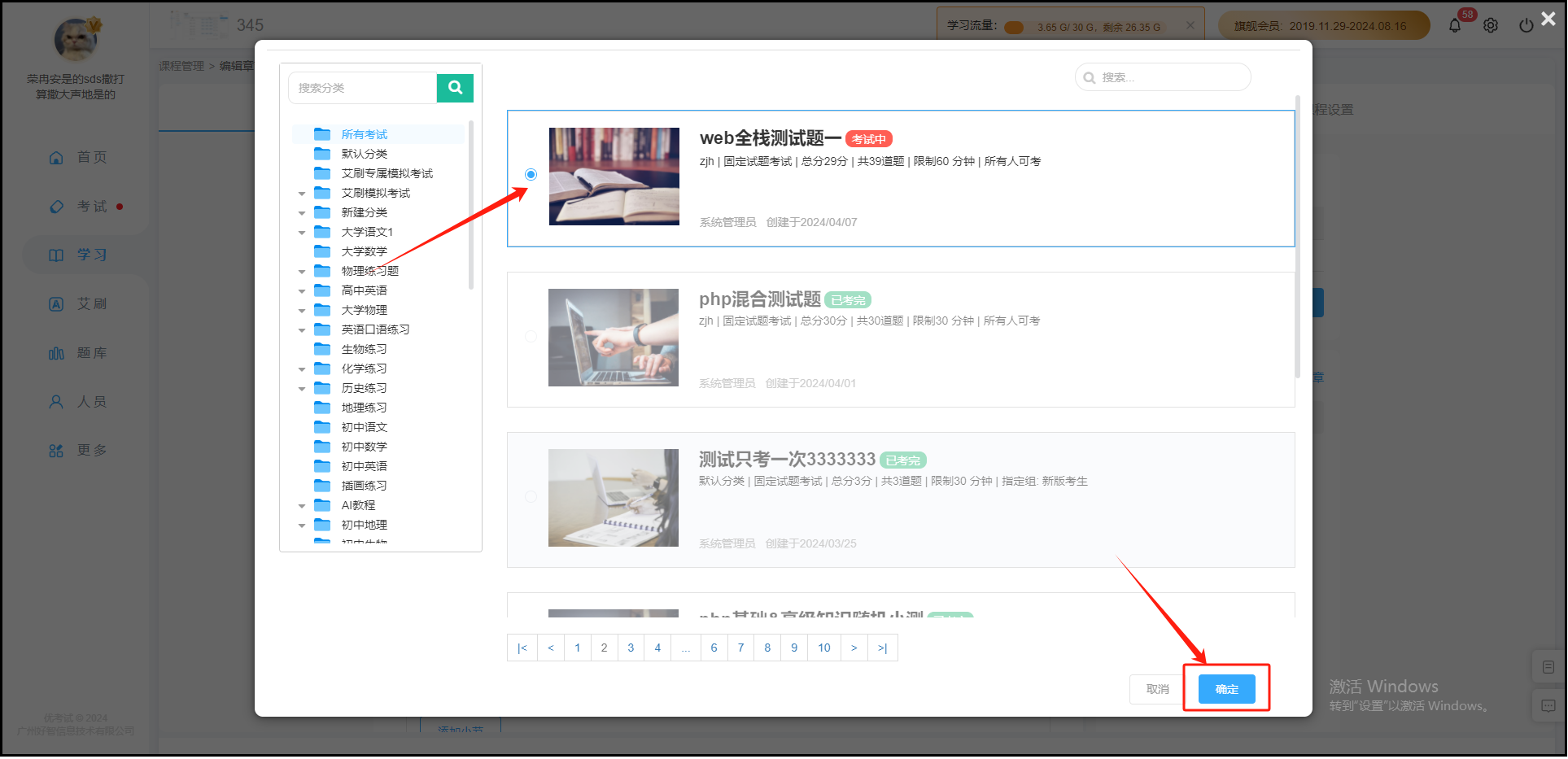Click the user avatar picture

pos(76,39)
